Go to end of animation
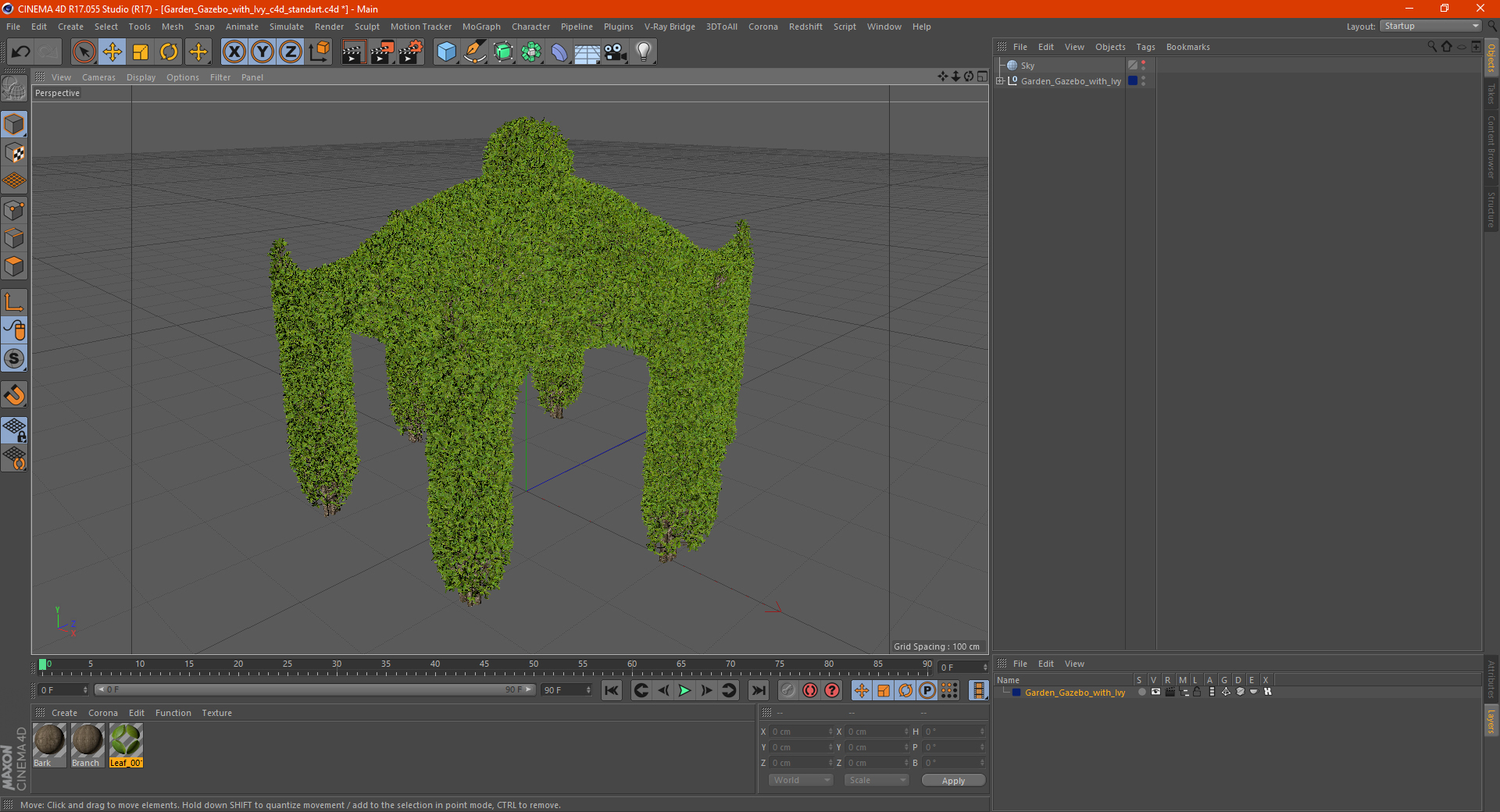 tap(758, 690)
